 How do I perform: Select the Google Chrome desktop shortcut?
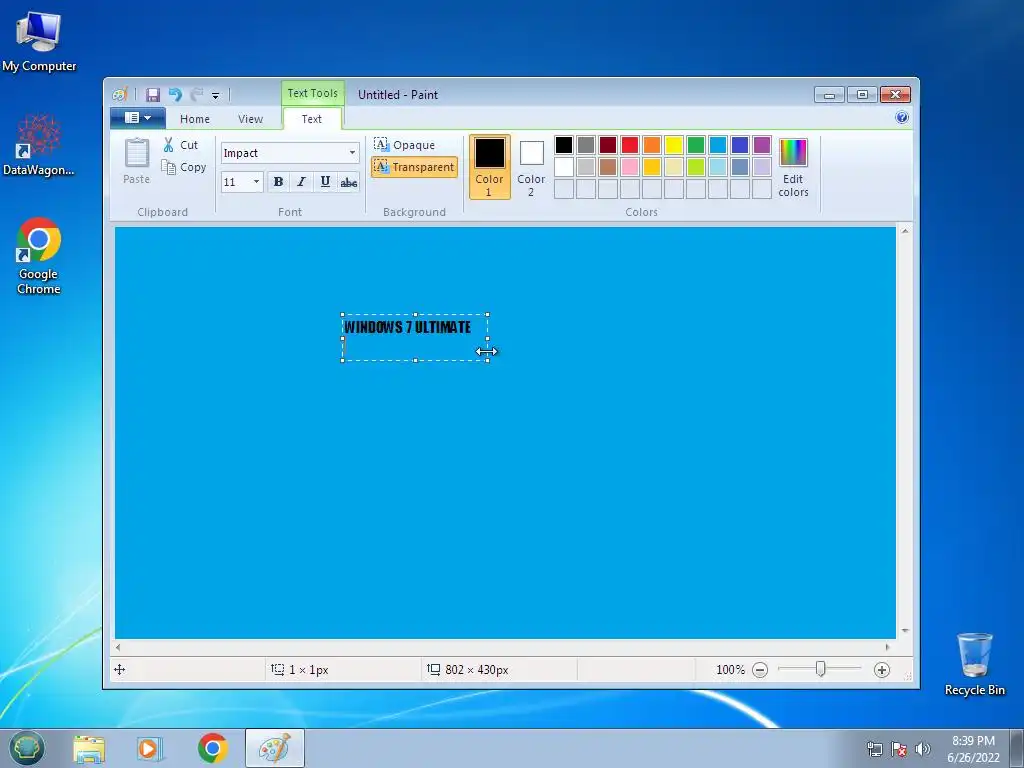click(x=39, y=256)
